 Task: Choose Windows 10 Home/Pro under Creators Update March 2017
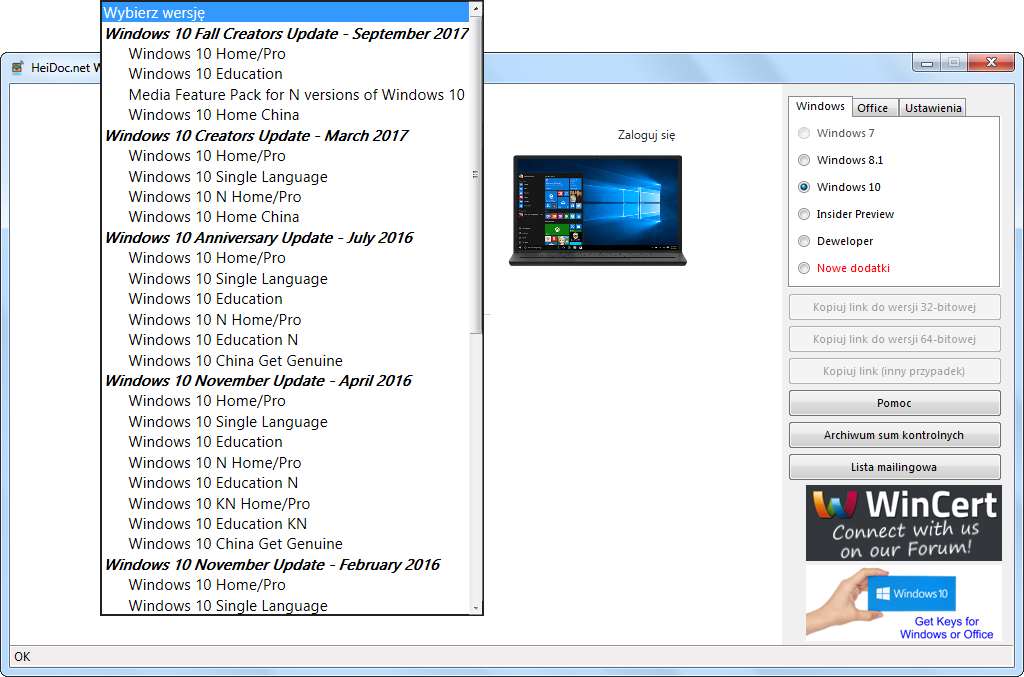coord(285,156)
